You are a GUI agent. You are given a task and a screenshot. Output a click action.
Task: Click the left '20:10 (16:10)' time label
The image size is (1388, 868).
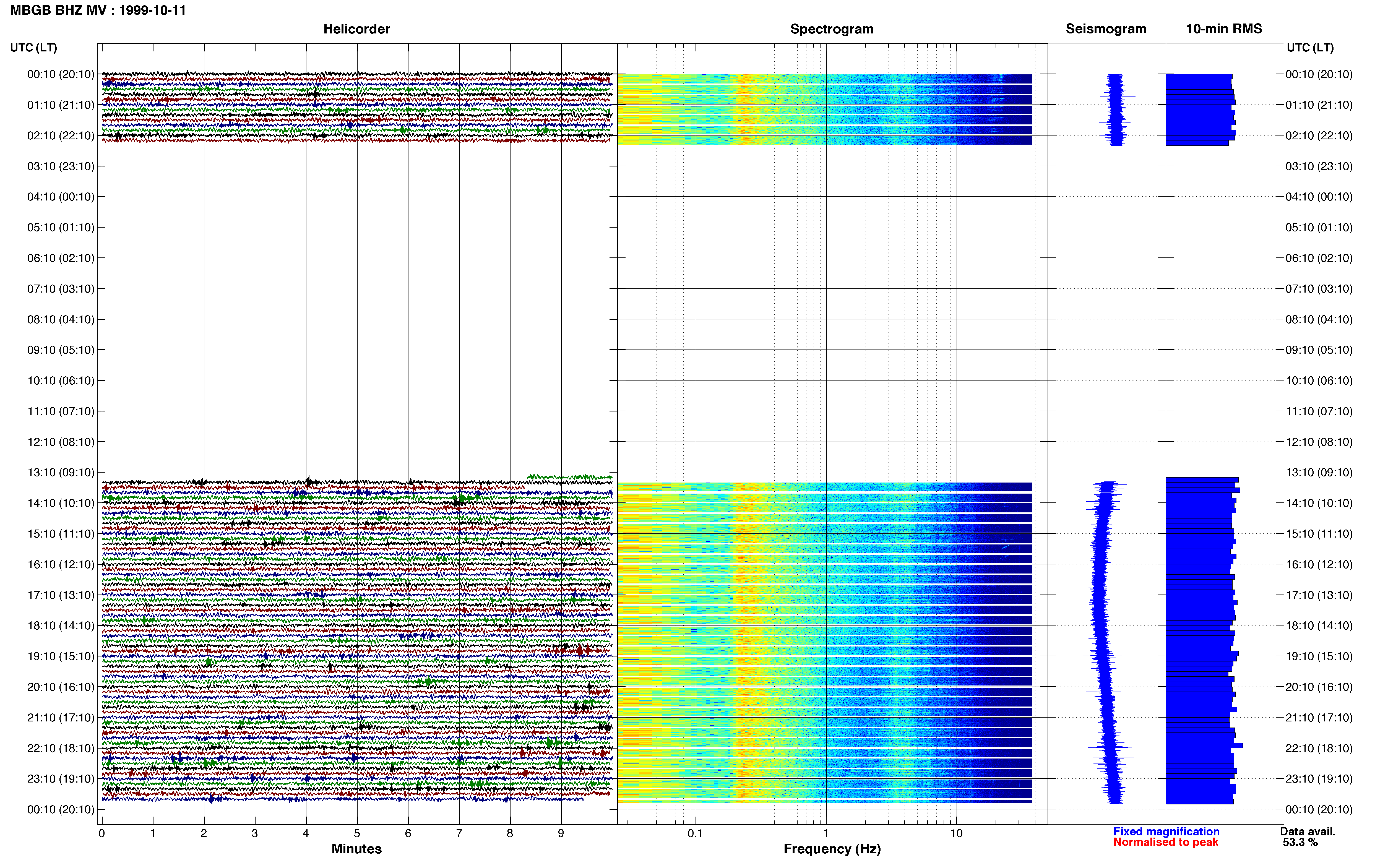tap(61, 687)
